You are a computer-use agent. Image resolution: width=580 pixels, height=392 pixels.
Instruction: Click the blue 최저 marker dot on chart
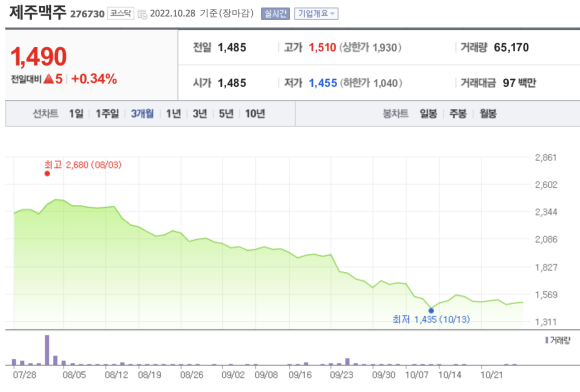431,311
